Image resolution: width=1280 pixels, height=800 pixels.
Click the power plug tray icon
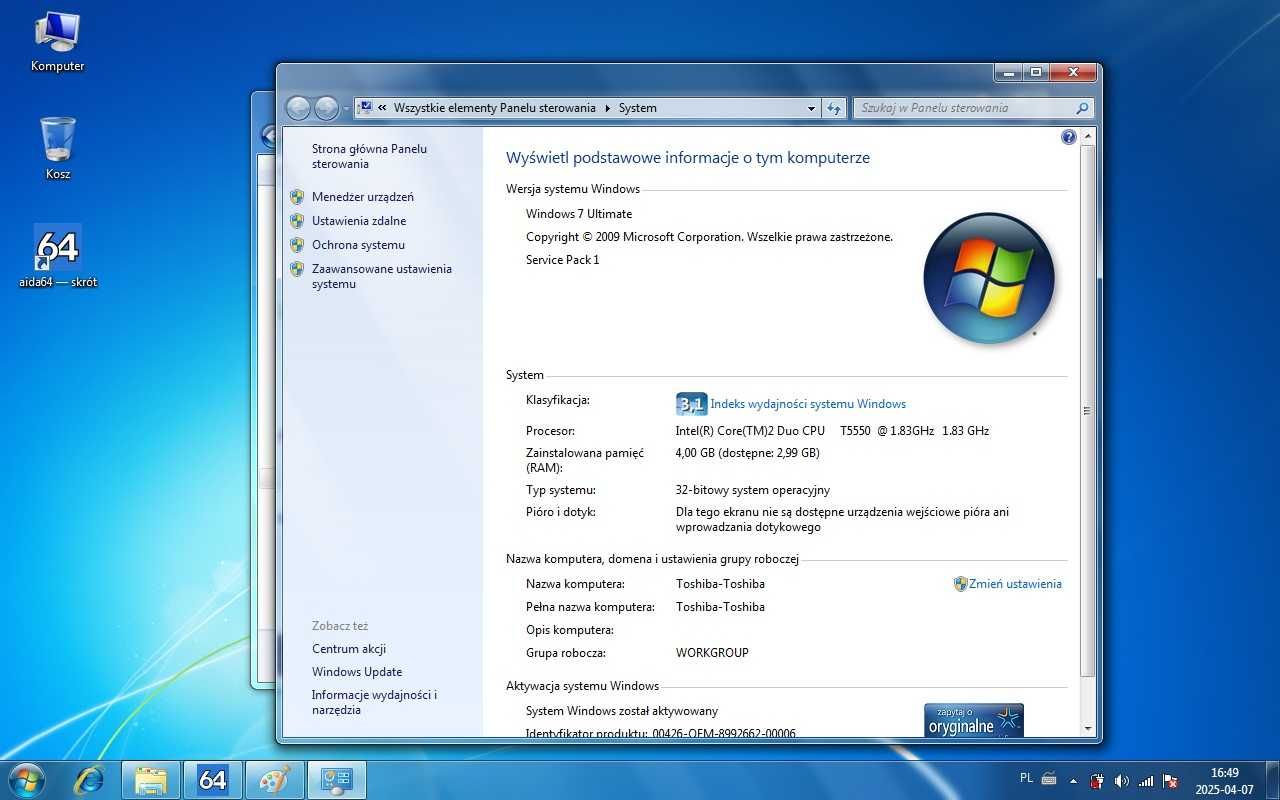click(1097, 780)
